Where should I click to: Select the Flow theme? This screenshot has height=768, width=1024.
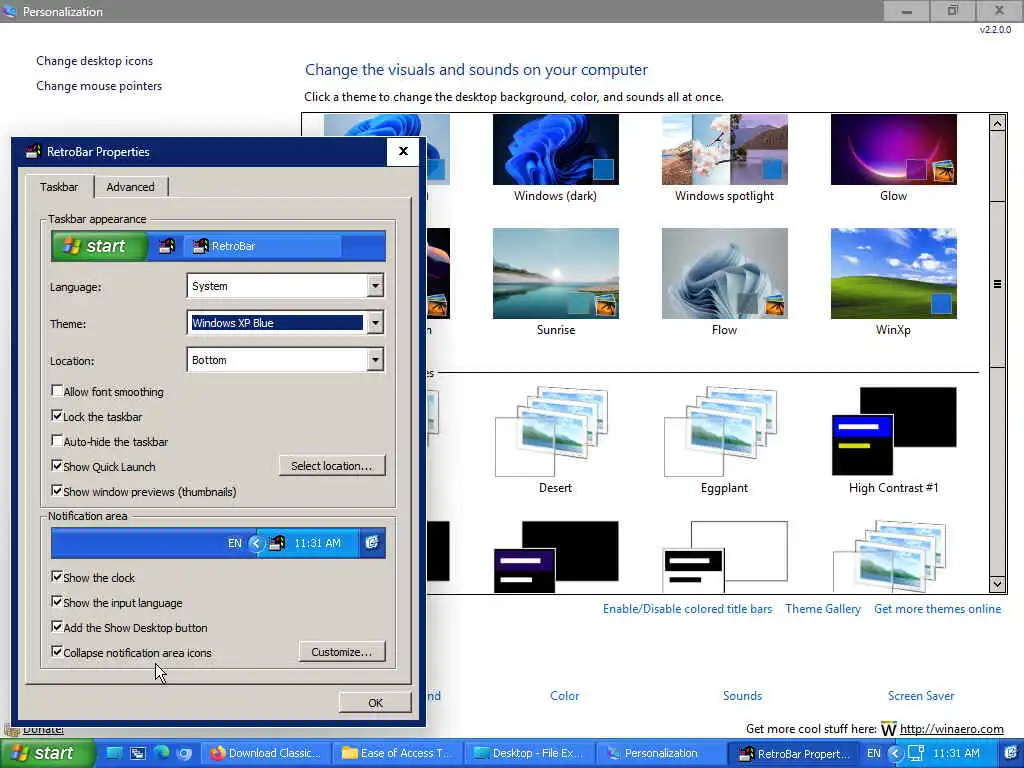[724, 282]
